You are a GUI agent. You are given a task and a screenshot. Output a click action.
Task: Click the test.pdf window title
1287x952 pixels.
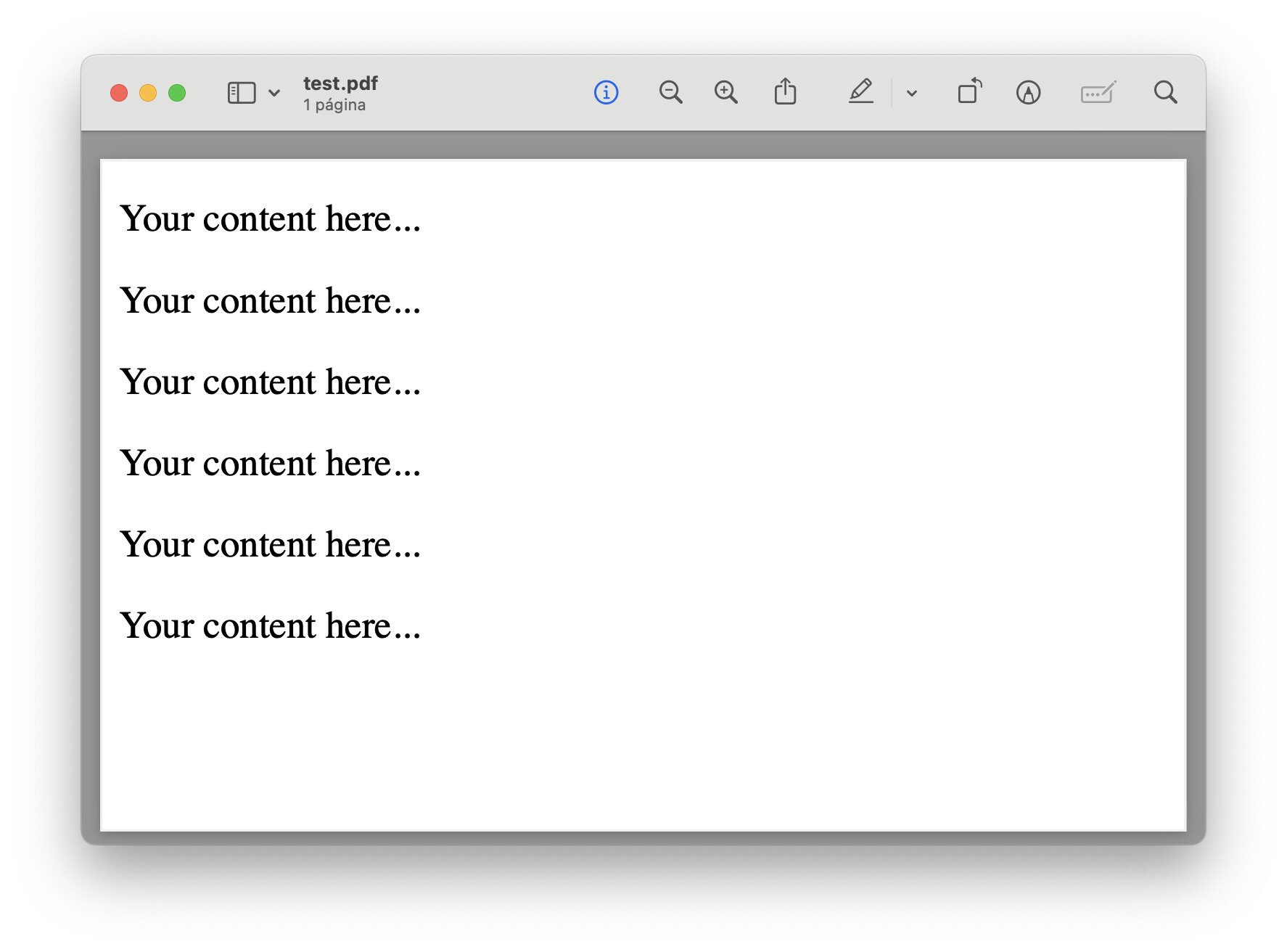pyautogui.click(x=340, y=83)
